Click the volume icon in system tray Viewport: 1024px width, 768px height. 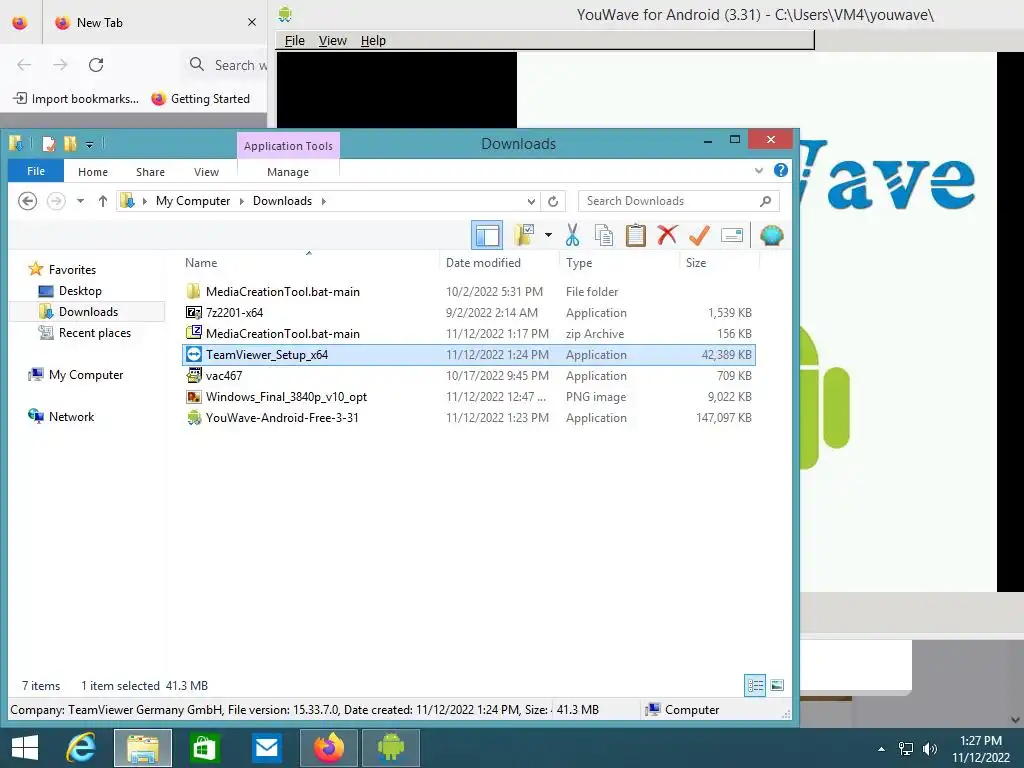pyautogui.click(x=930, y=749)
